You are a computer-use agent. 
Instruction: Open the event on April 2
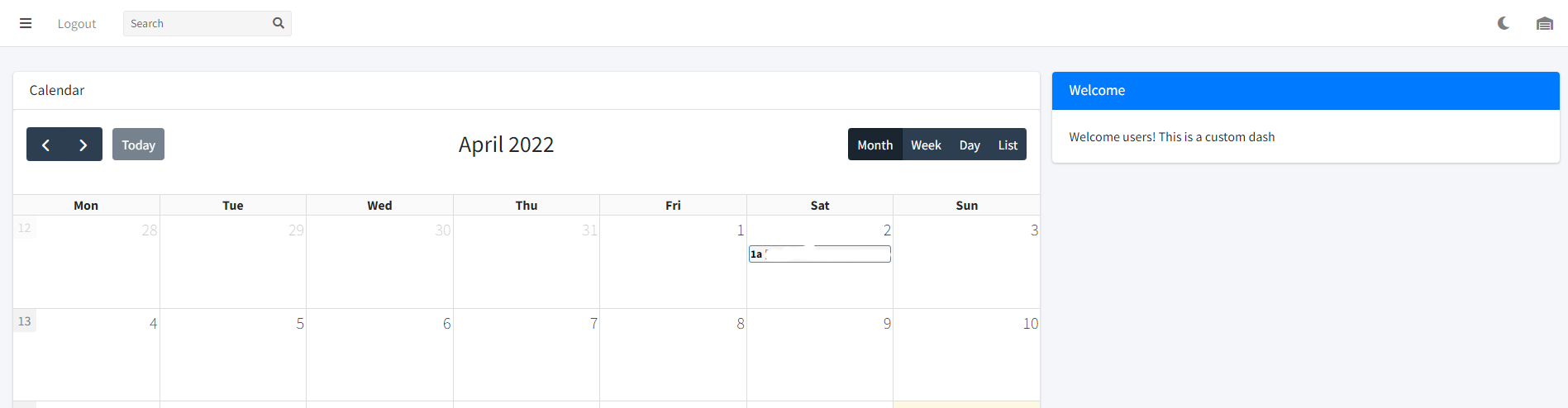tap(819, 254)
